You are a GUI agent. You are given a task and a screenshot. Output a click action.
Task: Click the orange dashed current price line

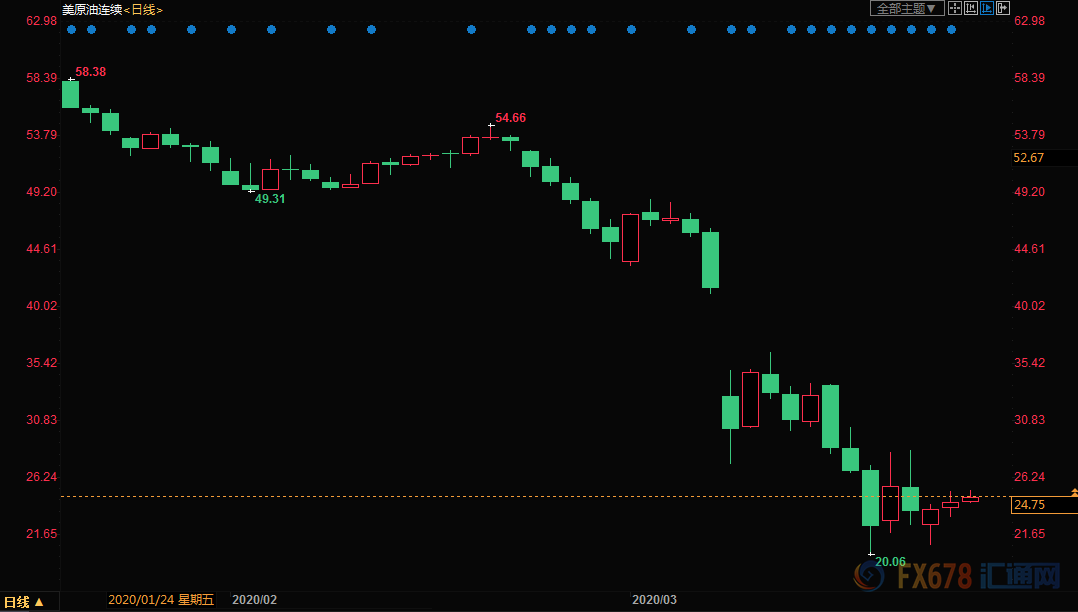click(x=500, y=496)
